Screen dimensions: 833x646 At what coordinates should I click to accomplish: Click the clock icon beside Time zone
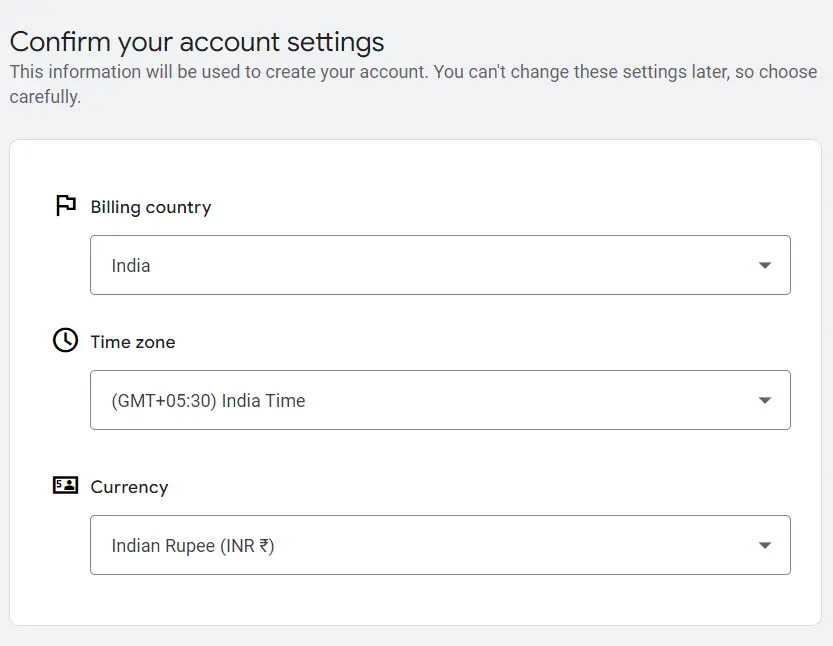(x=65, y=340)
